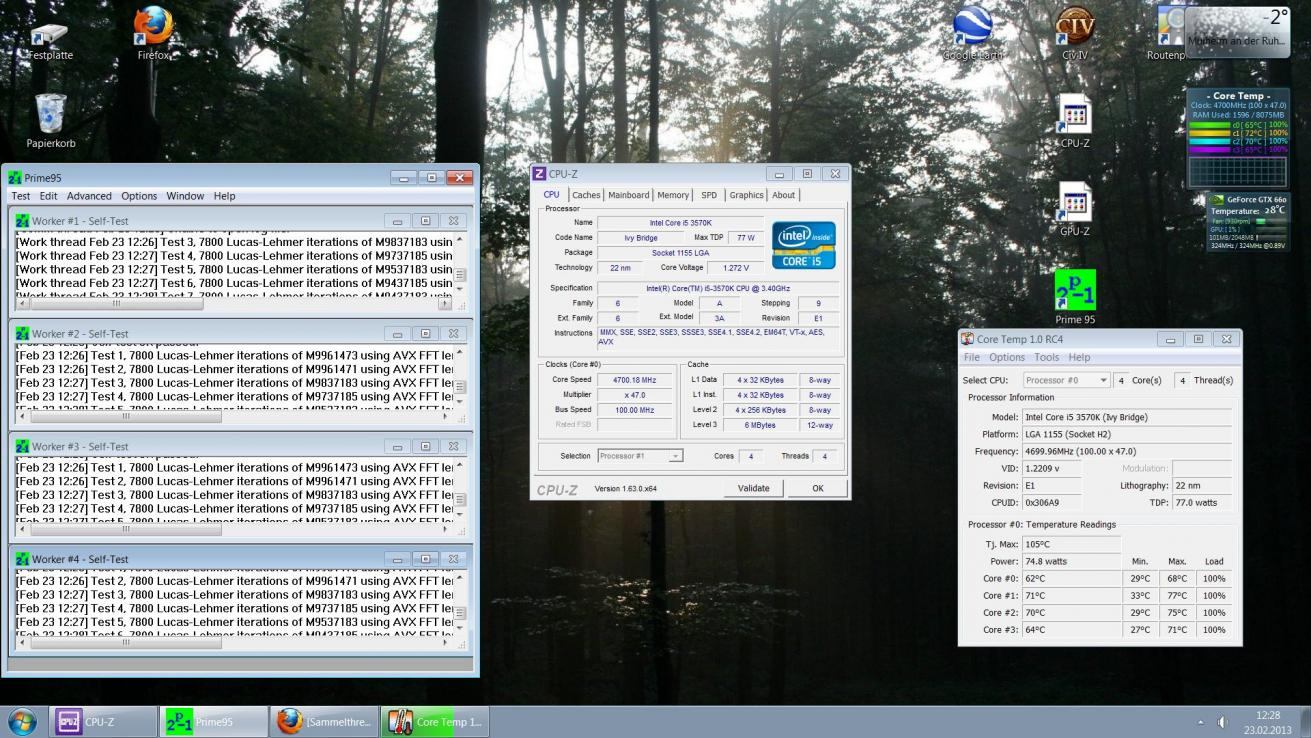Click the Core Temp desktop gadget
1311x738 pixels.
click(x=1238, y=138)
